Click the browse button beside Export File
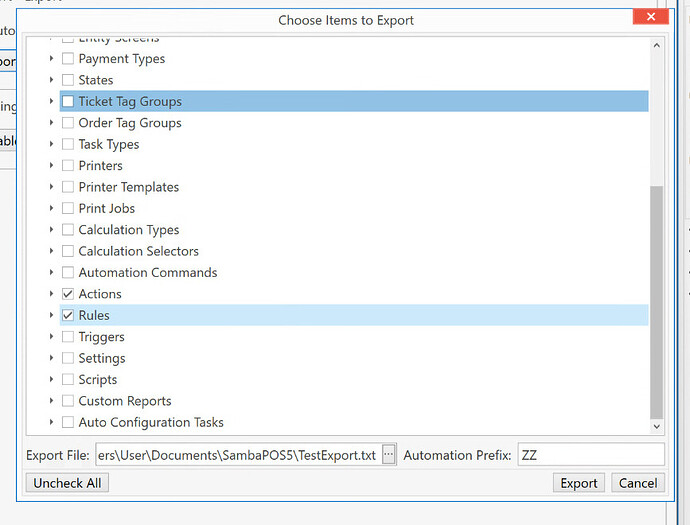The width and height of the screenshot is (690, 525). 389,455
